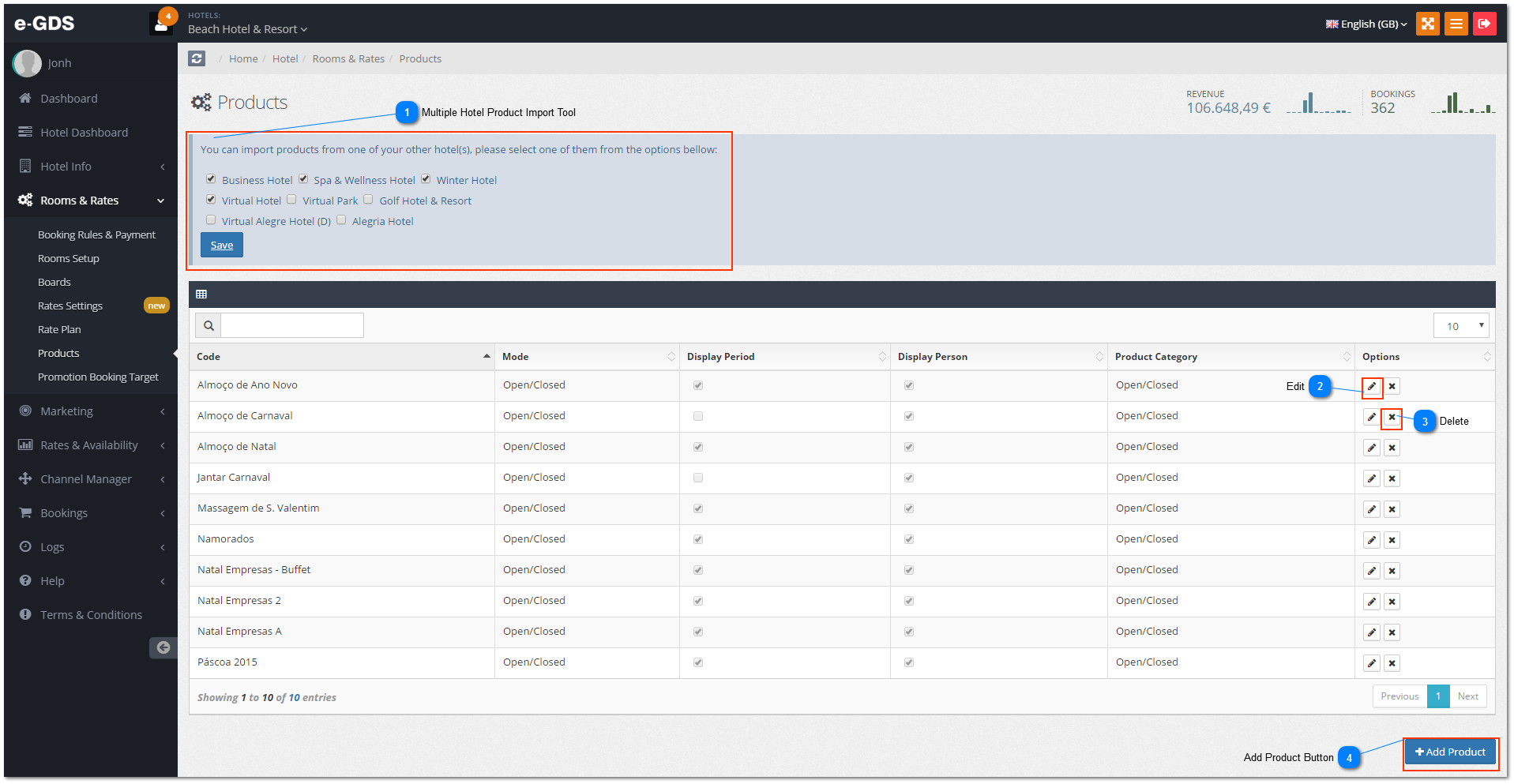Click the red logout icon
Image resolution: width=1514 pixels, height=784 pixels.
(x=1484, y=24)
